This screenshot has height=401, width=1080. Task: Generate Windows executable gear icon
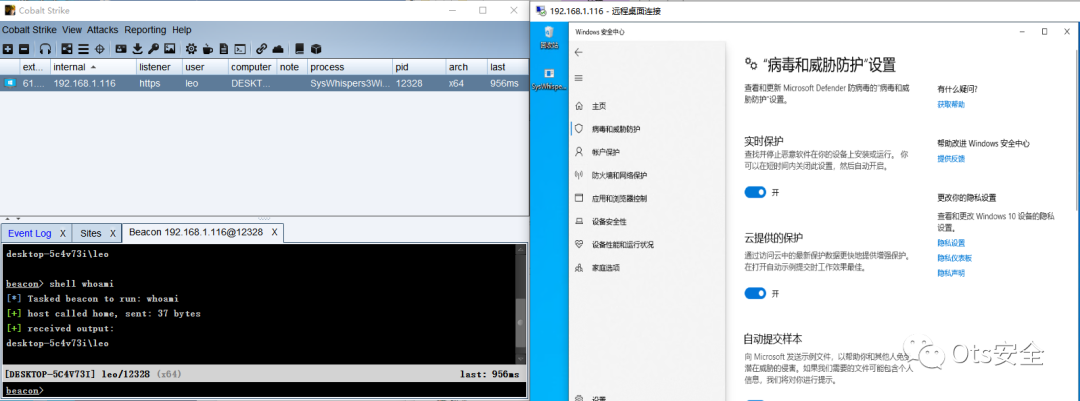click(191, 49)
